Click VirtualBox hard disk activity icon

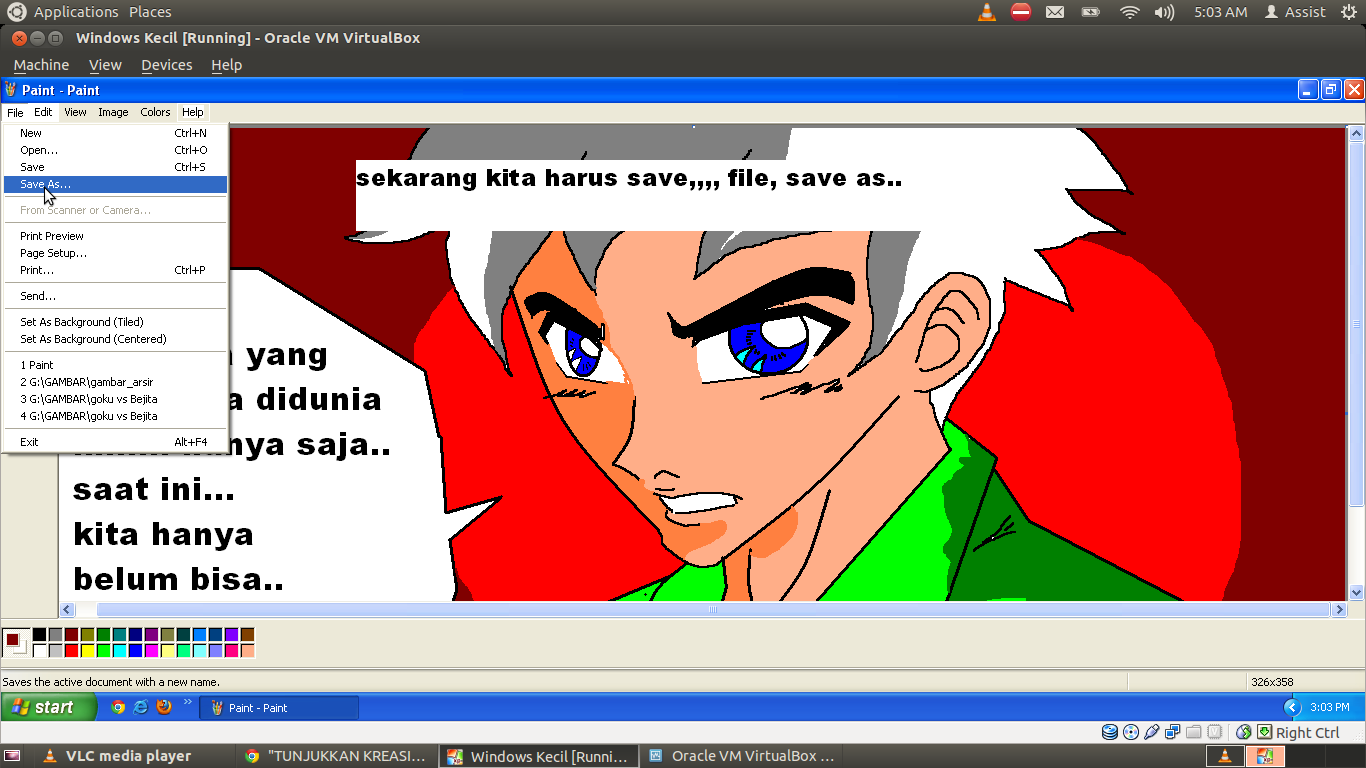(x=1110, y=732)
